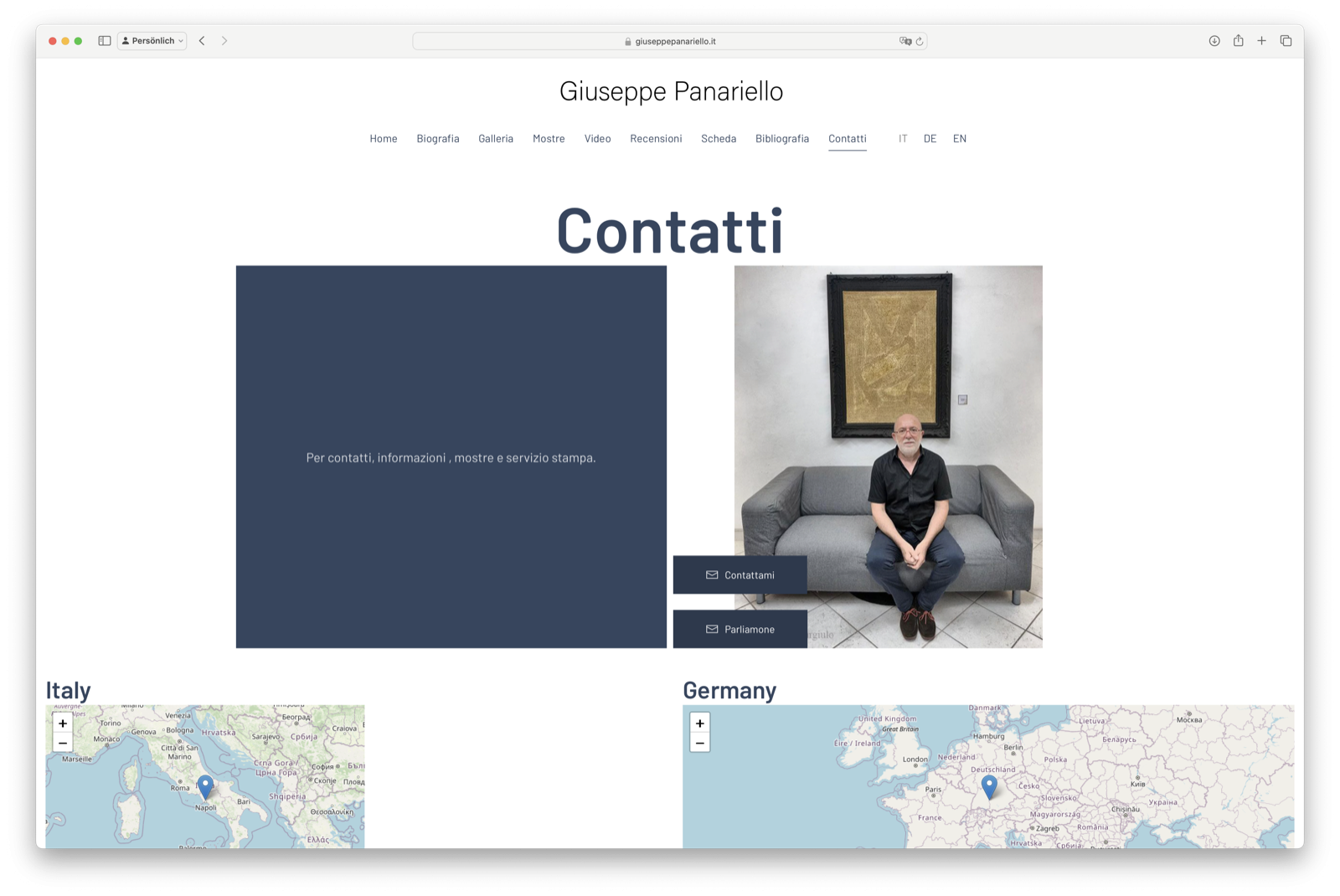The image size is (1340, 896).
Task: Open the Video menu item
Action: pos(597,139)
